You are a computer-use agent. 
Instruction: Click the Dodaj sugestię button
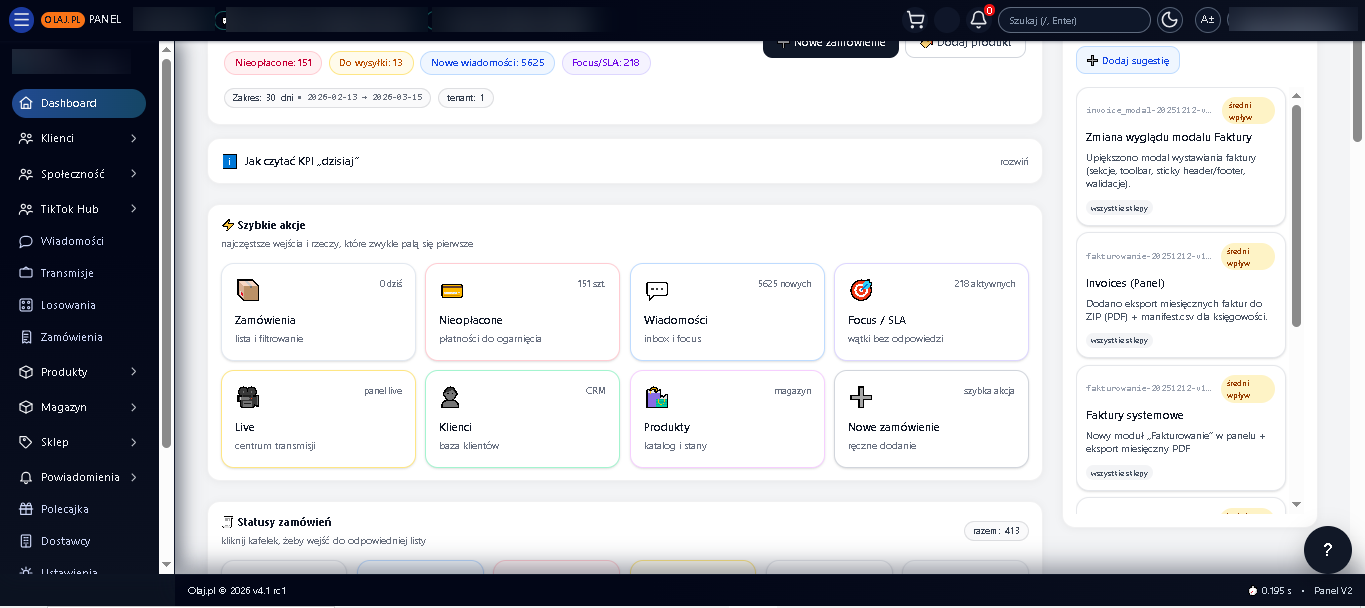click(1128, 60)
